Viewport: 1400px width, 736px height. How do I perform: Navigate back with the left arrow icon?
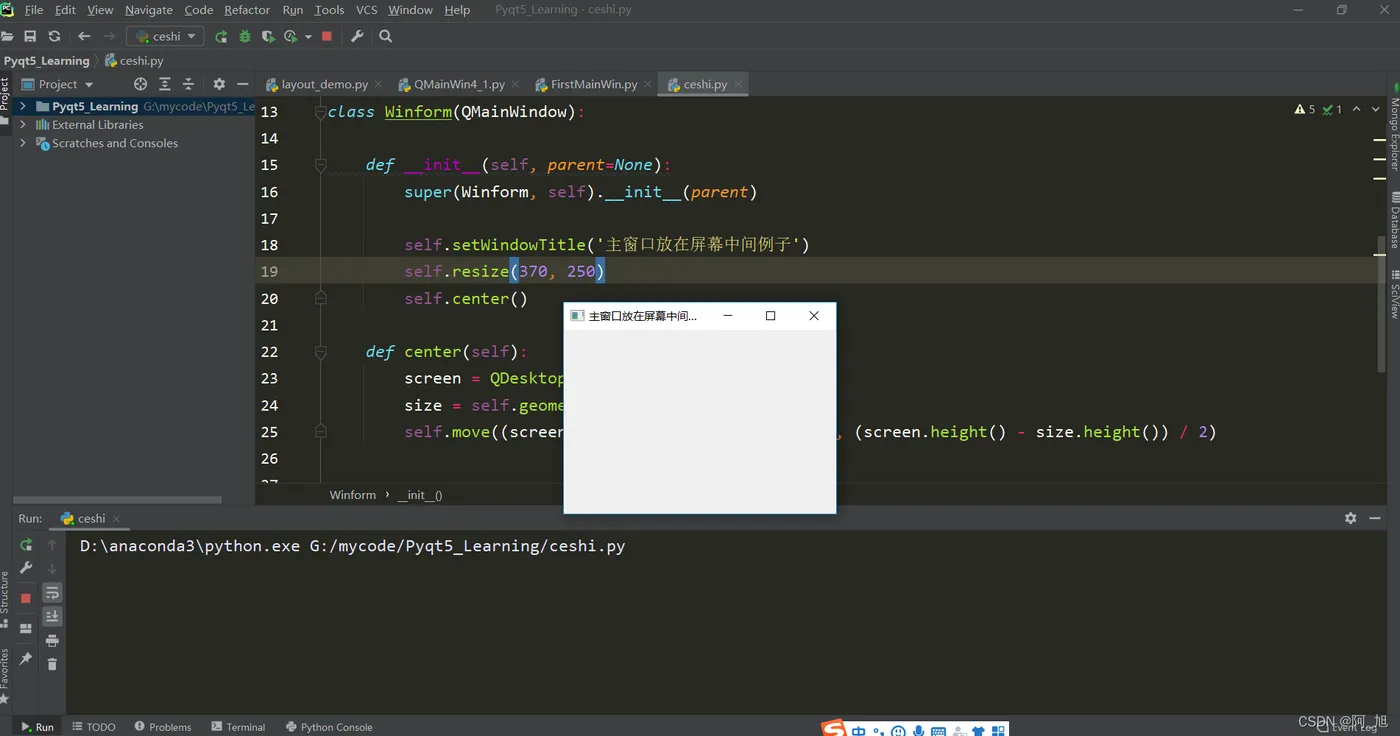point(84,36)
